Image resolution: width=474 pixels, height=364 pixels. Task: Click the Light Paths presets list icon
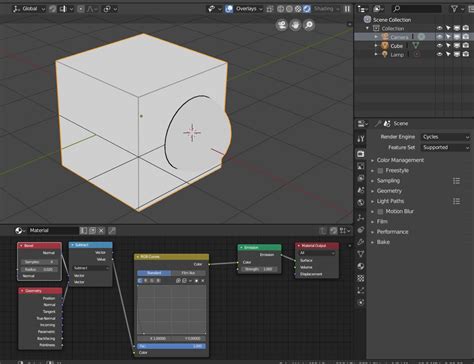point(456,201)
